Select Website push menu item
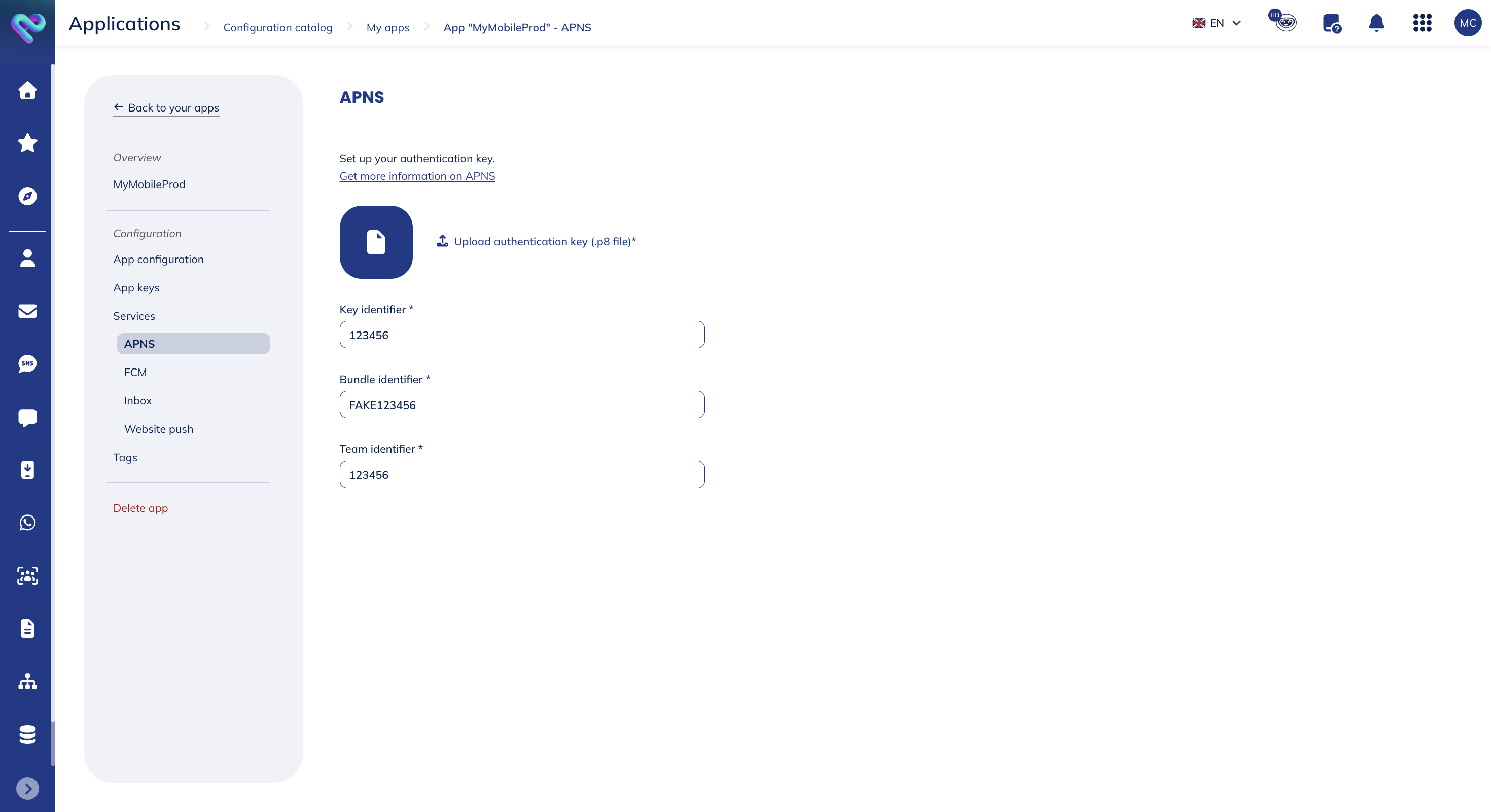 pyautogui.click(x=159, y=429)
